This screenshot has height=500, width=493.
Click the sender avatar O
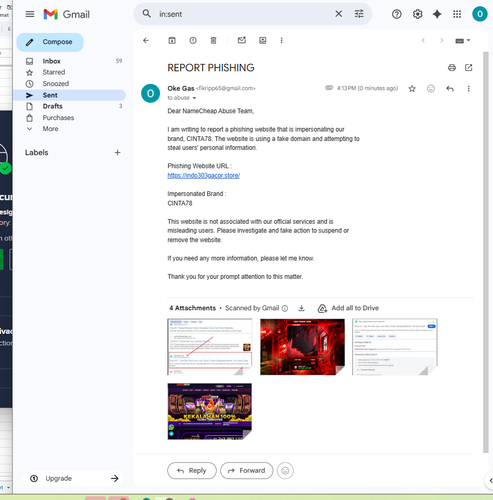(150, 93)
